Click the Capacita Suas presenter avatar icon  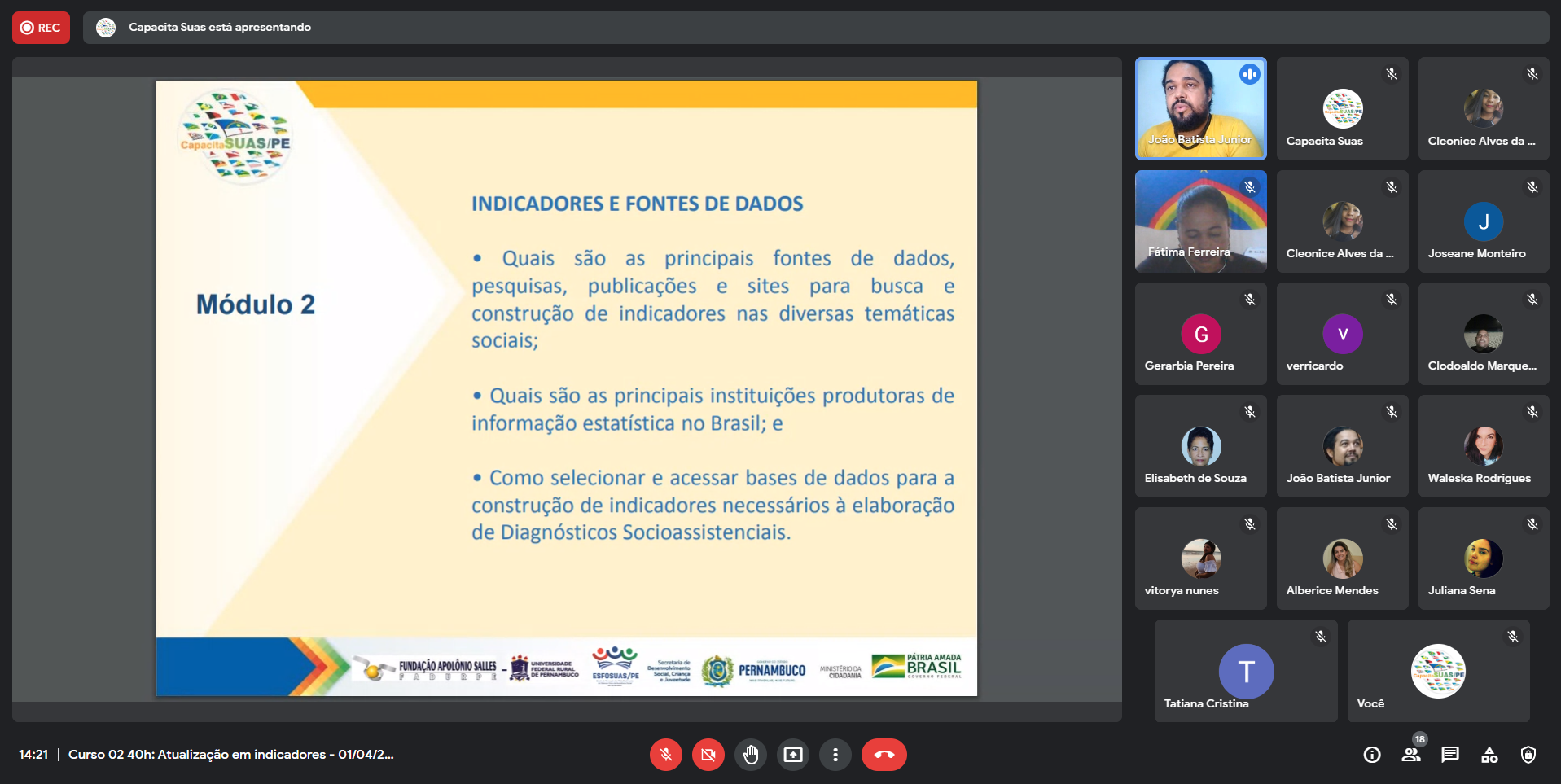pos(106,28)
